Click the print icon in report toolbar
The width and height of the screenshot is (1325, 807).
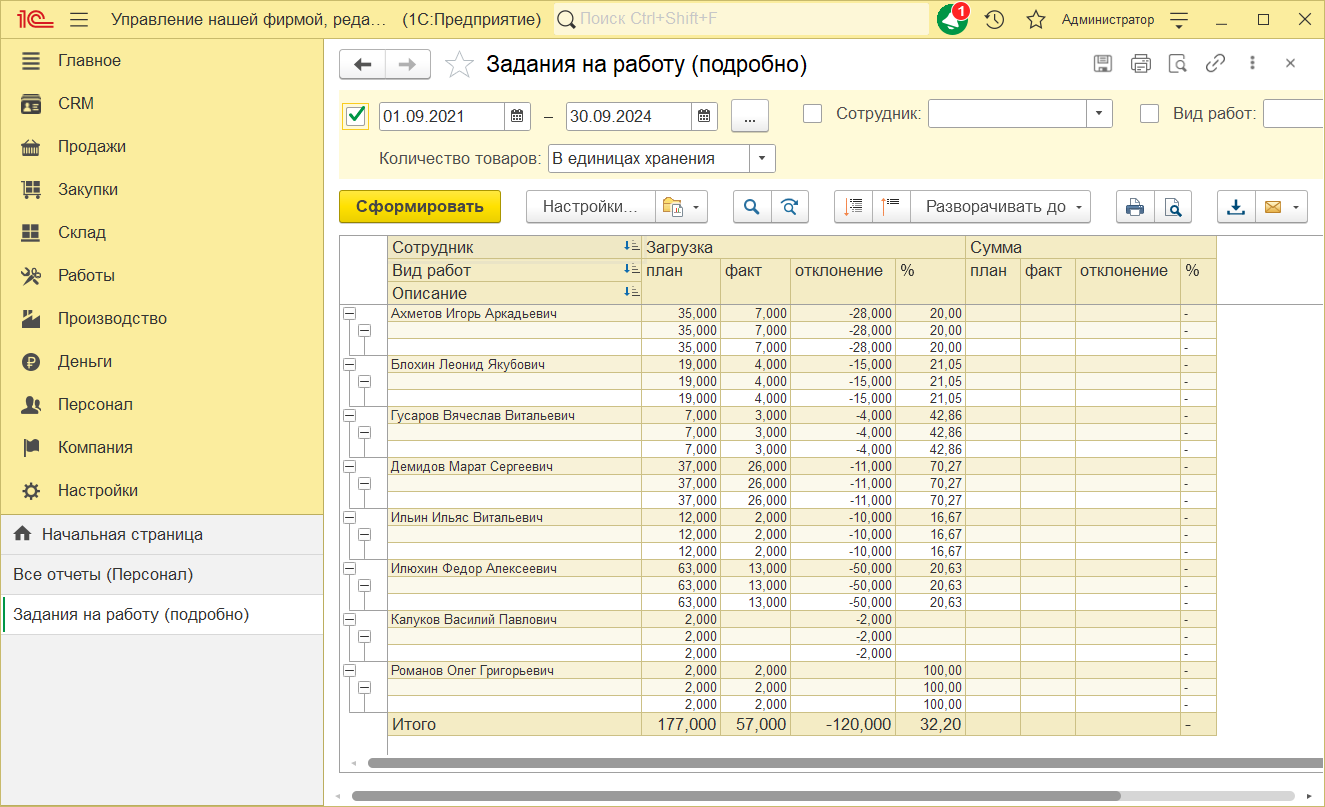tap(1135, 207)
